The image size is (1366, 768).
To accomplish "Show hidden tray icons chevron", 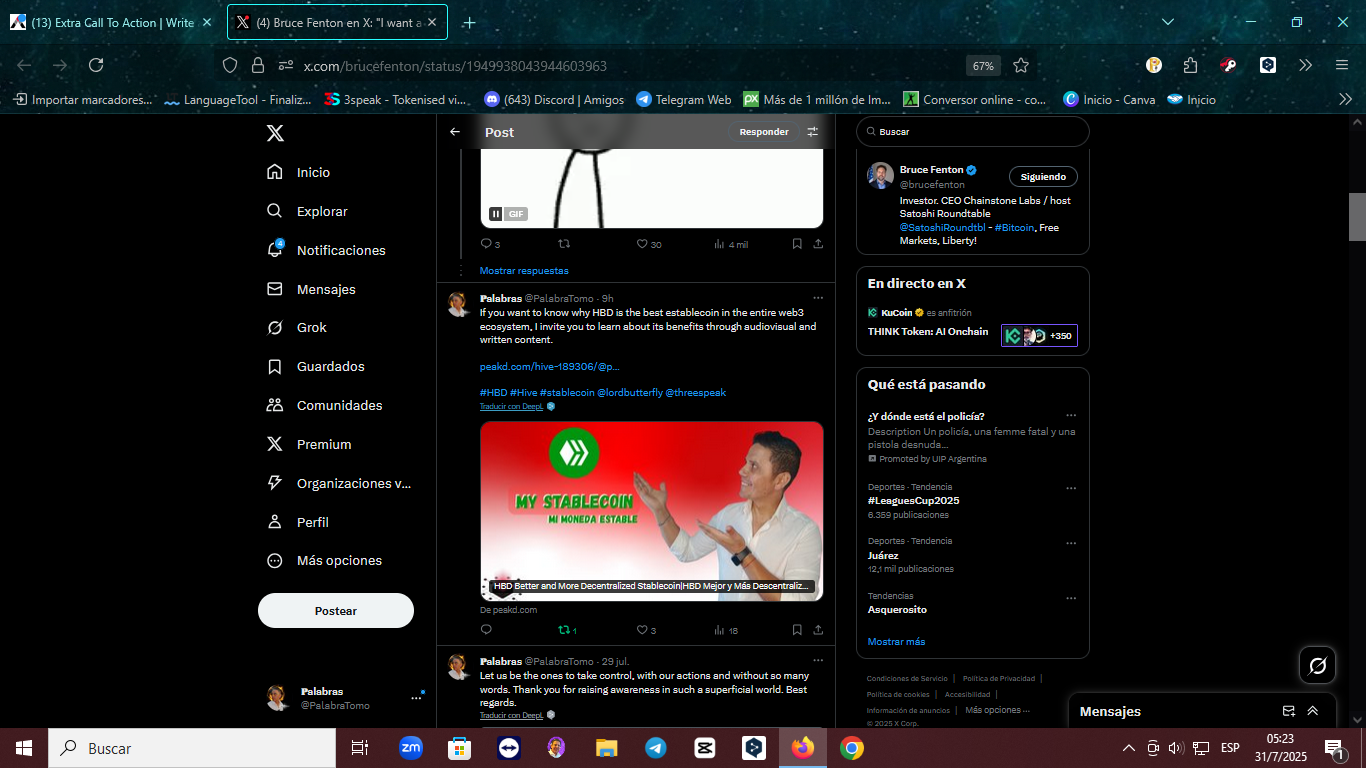I will [1129, 748].
